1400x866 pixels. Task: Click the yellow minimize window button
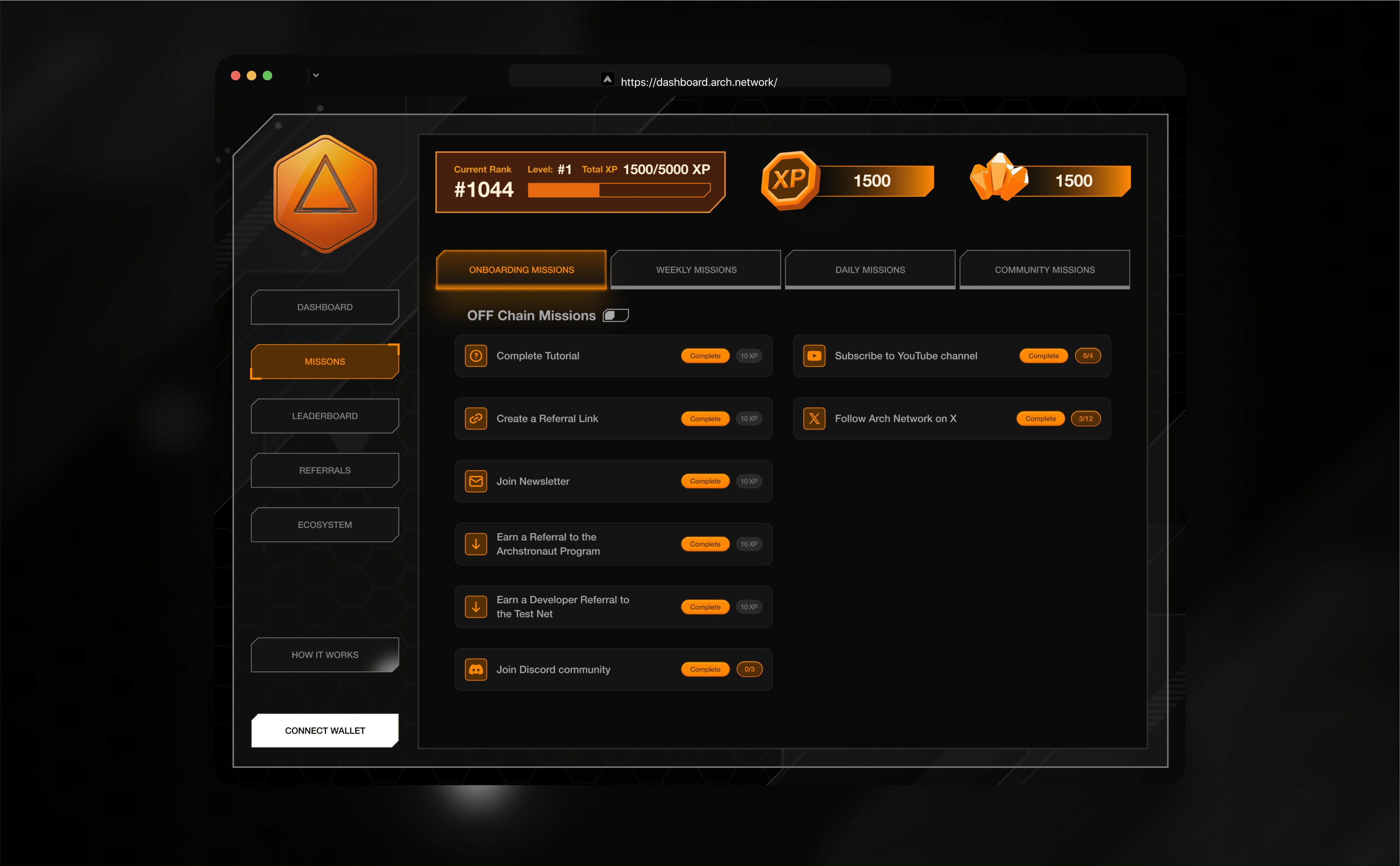tap(252, 75)
